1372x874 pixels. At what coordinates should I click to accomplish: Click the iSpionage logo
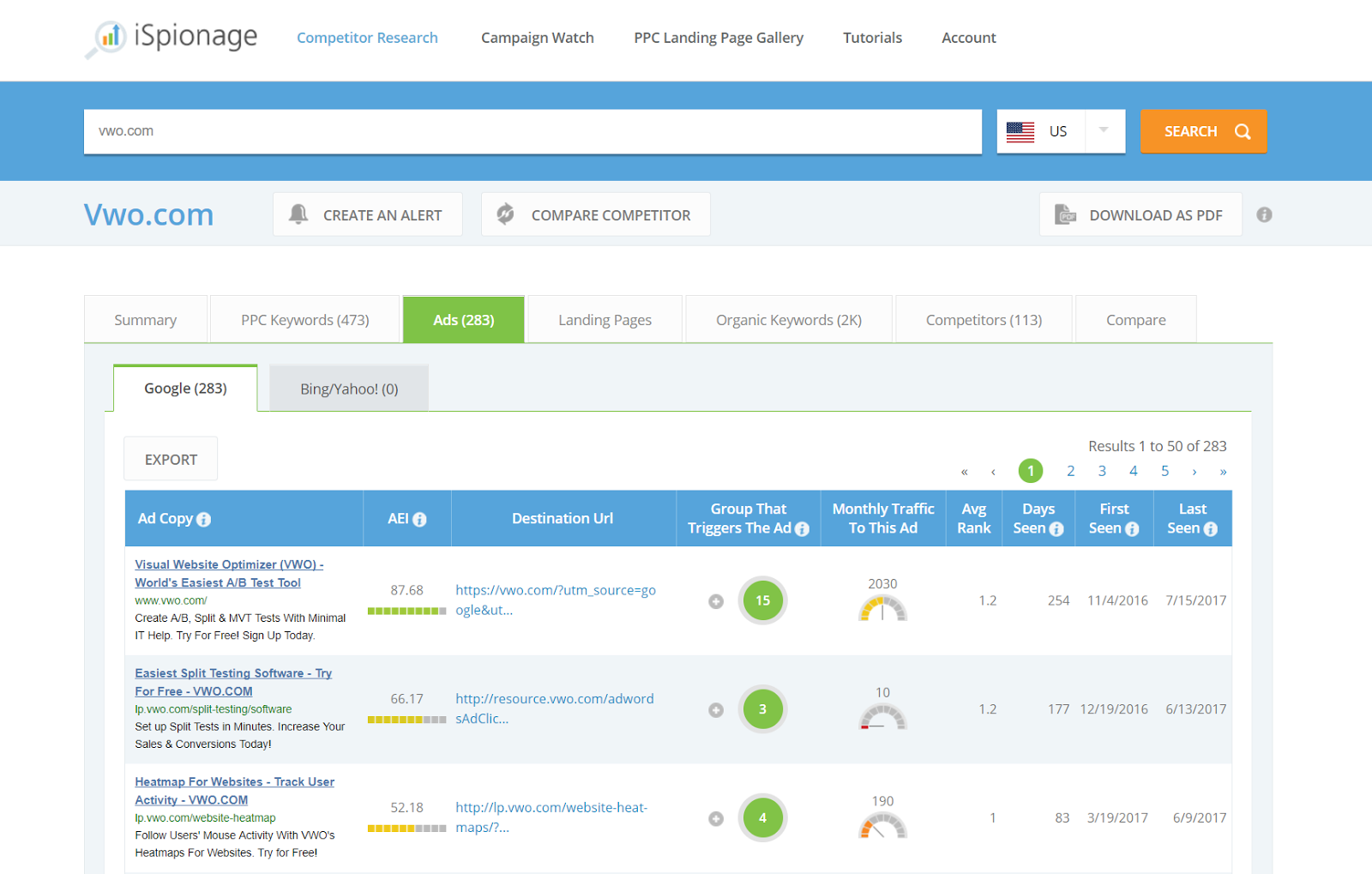(x=171, y=38)
